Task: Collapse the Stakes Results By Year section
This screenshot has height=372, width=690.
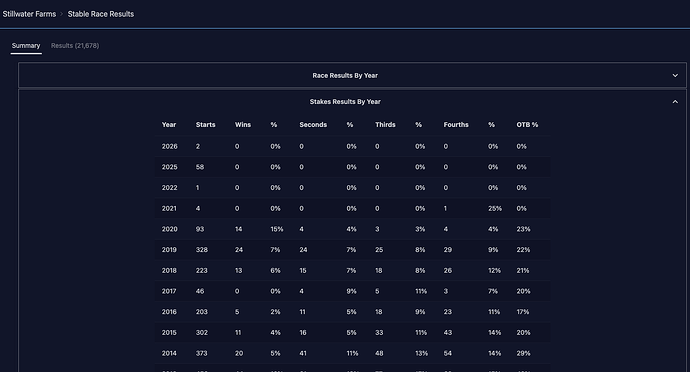Action: tap(675, 102)
